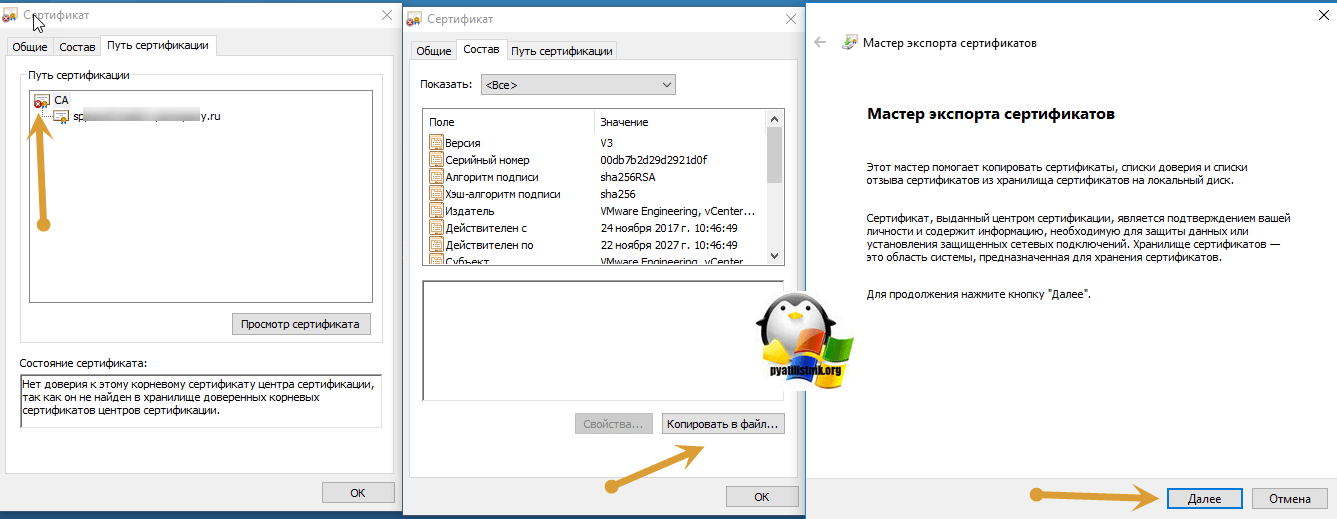Image resolution: width=1337 pixels, height=519 pixels.
Task: Close the left Сертификат window
Action: coord(387,14)
